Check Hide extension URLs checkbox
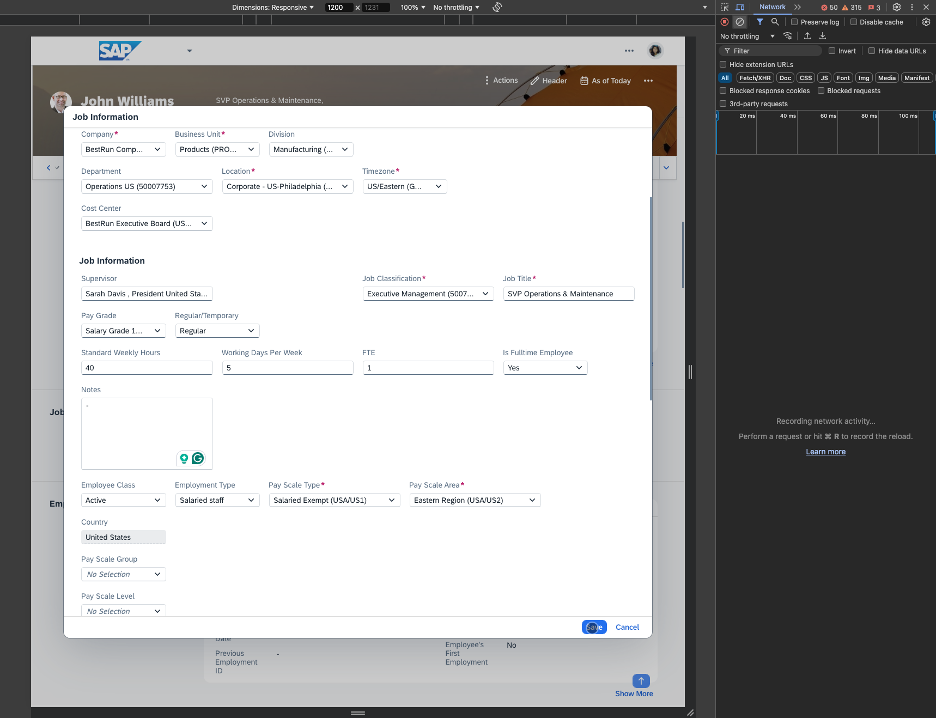Image resolution: width=936 pixels, height=718 pixels. 723,64
